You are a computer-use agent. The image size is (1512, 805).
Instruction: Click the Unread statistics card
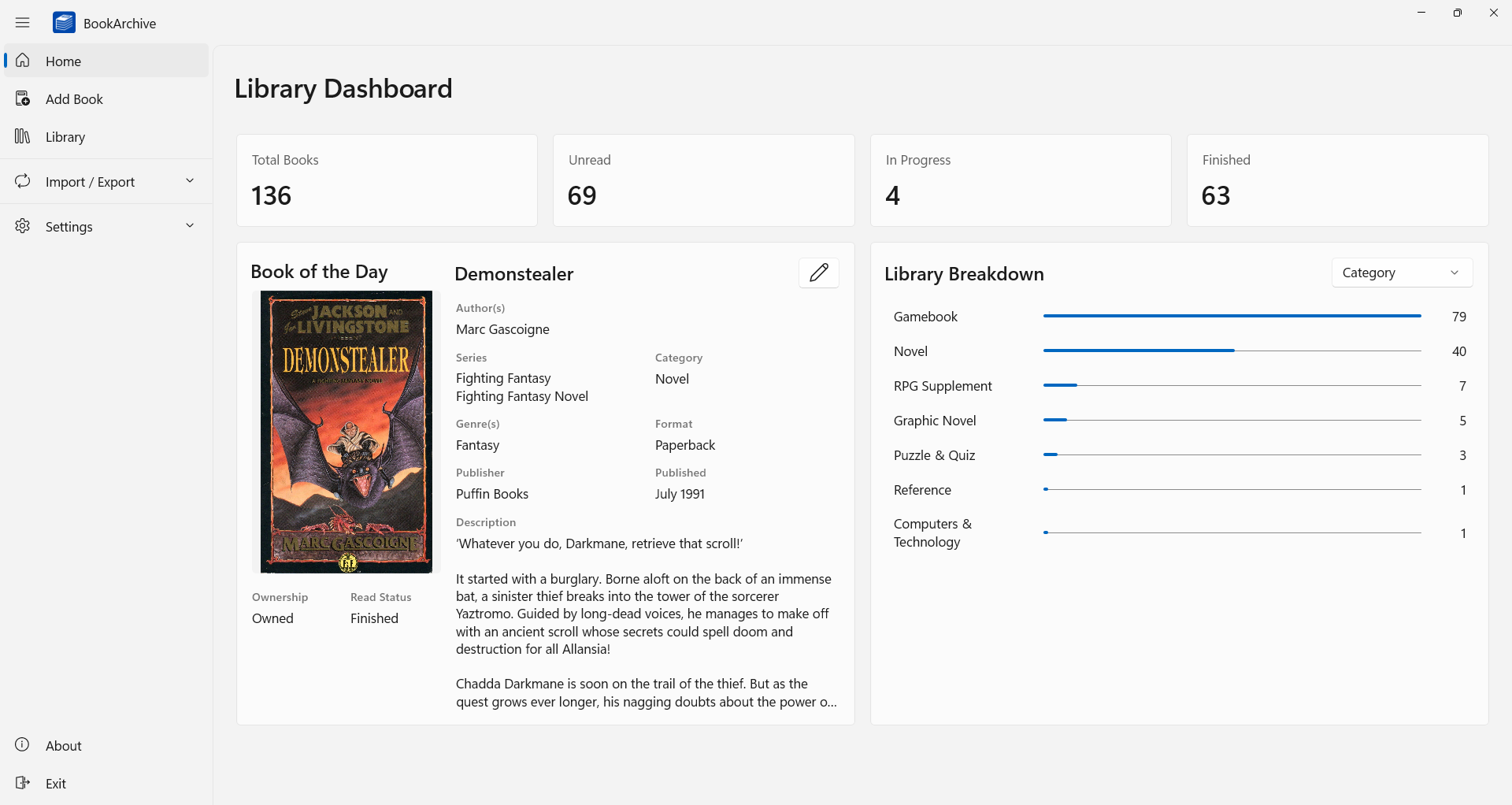tap(703, 180)
